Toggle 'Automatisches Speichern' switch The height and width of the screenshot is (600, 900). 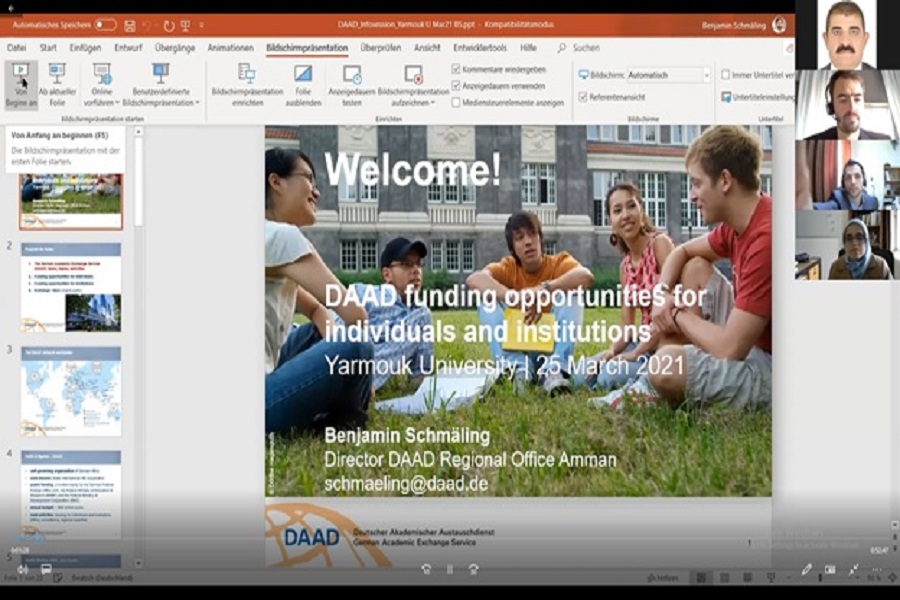pyautogui.click(x=106, y=25)
